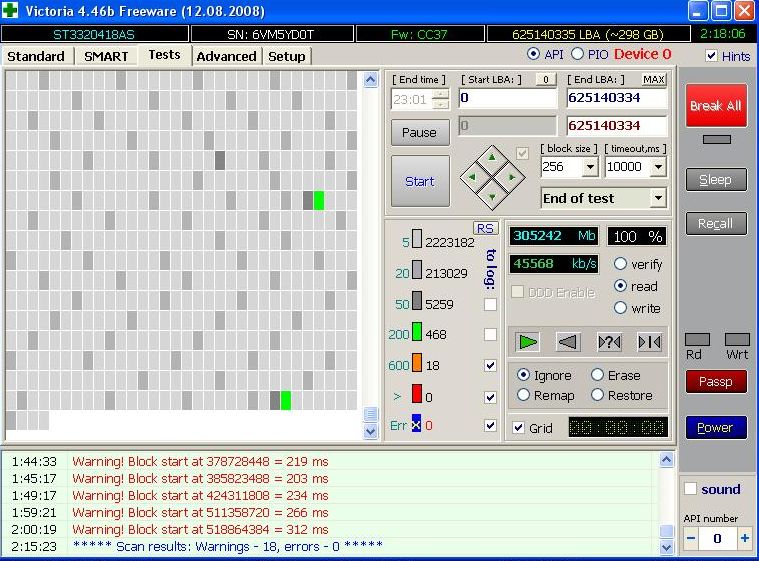Toggle the sound checkbox
759x561 pixels.
pos(691,489)
